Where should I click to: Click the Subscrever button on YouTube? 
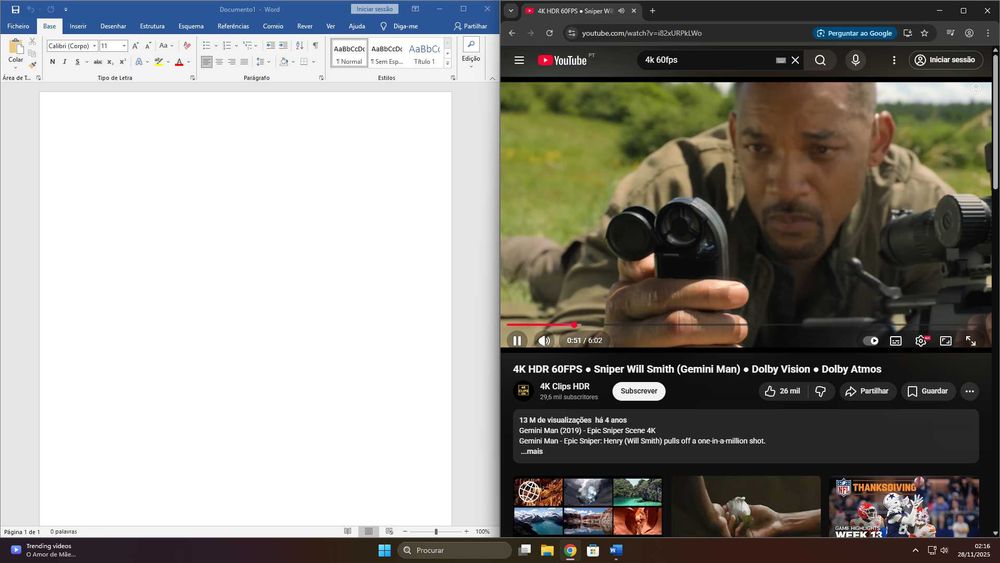[638, 391]
